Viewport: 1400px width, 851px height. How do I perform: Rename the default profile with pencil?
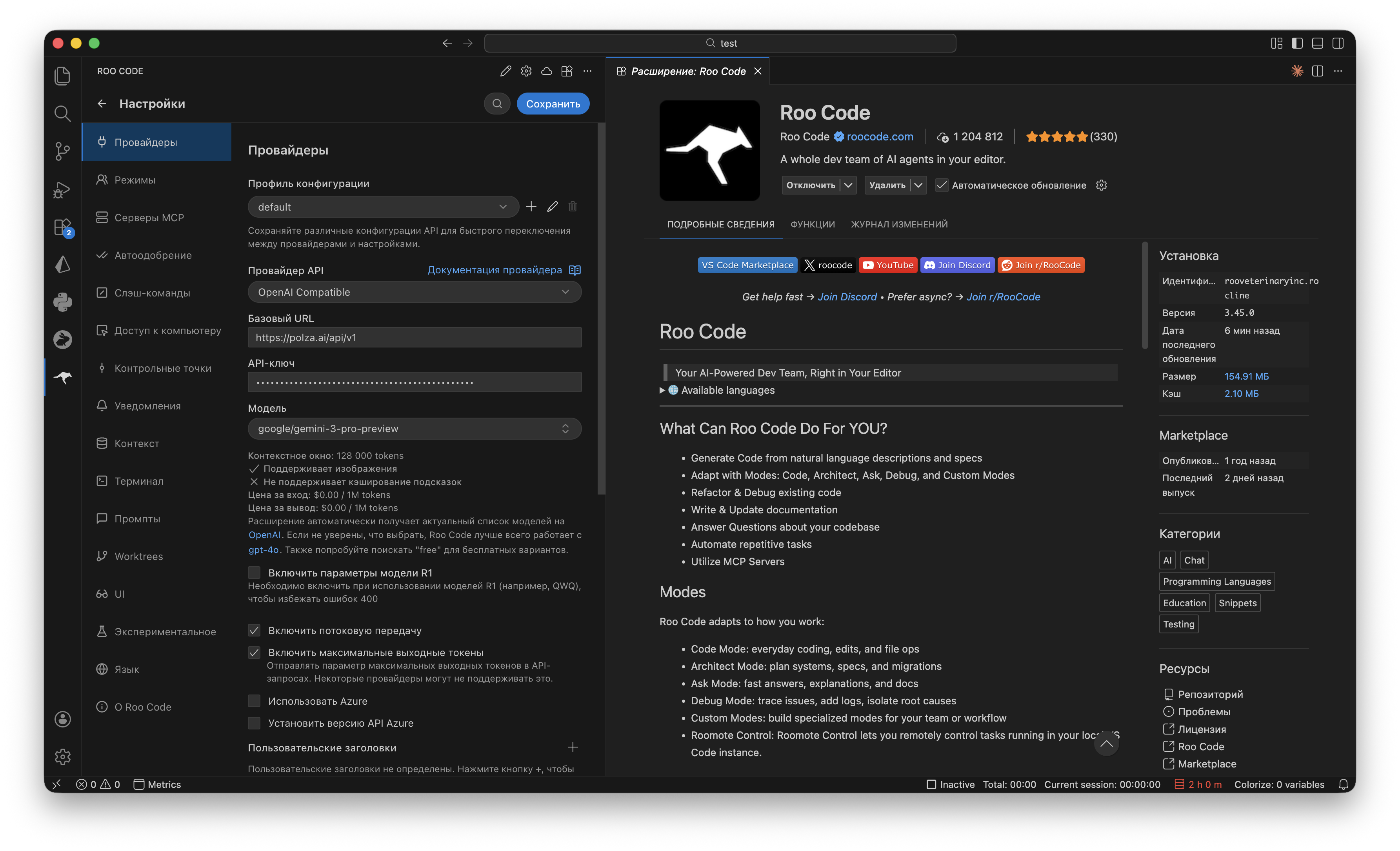click(x=552, y=206)
